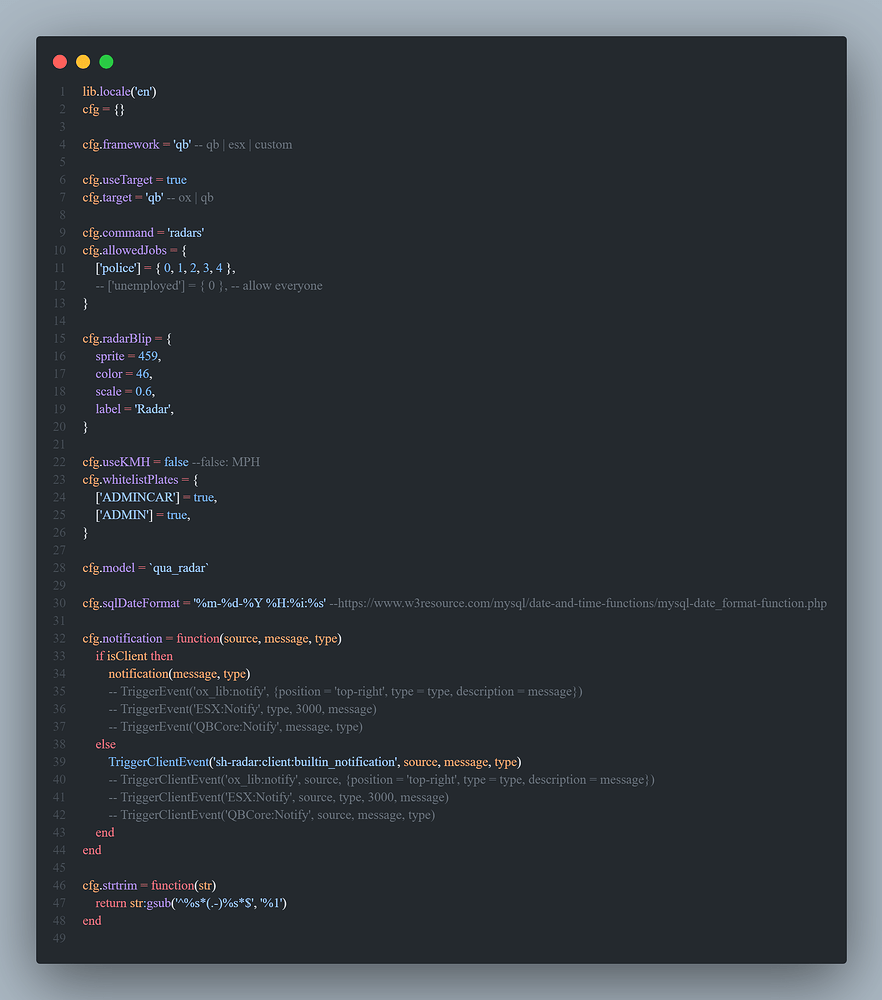Click the cfg.notification function definition
The image size is (882, 1000).
point(122,638)
